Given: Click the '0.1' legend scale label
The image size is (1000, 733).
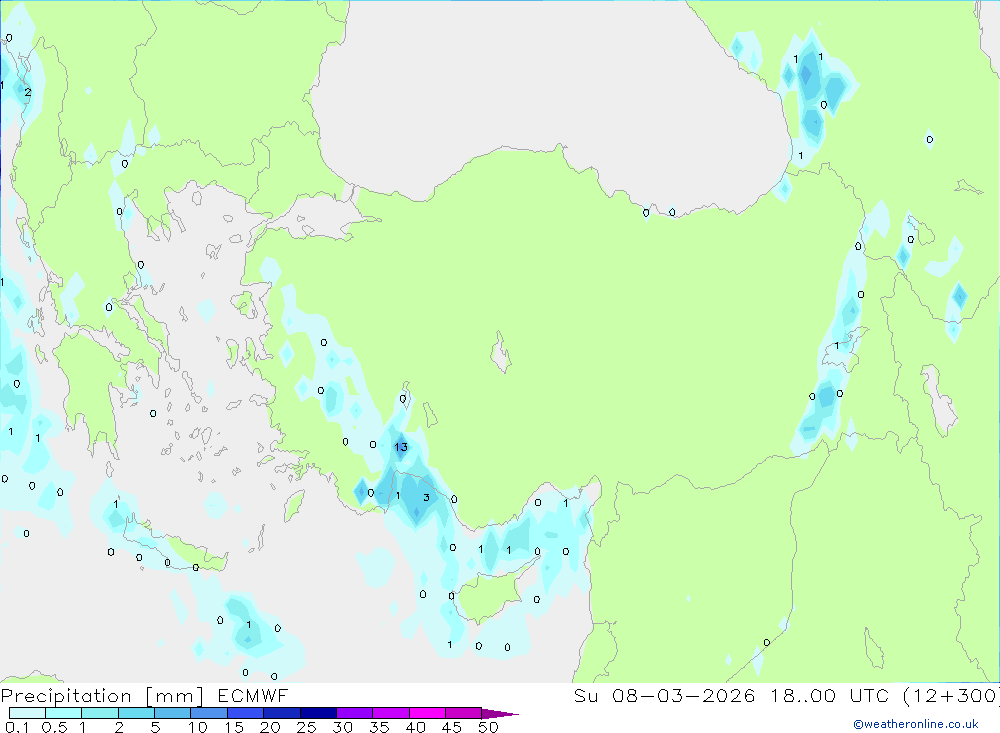Looking at the screenshot, I should click(17, 727).
